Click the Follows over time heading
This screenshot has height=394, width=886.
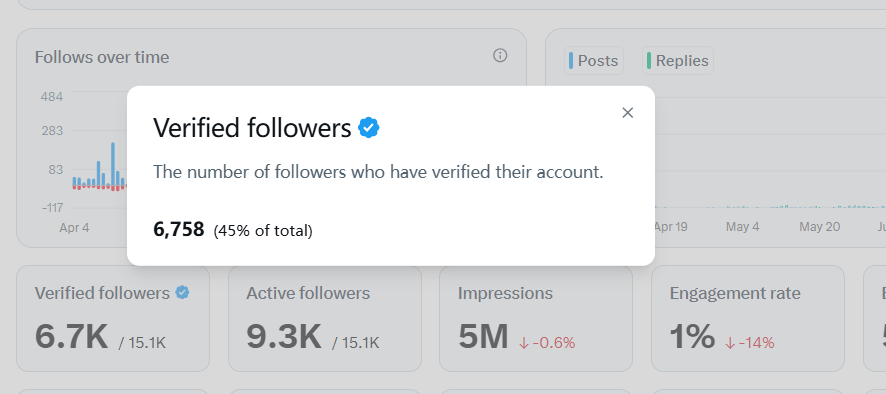[102, 57]
